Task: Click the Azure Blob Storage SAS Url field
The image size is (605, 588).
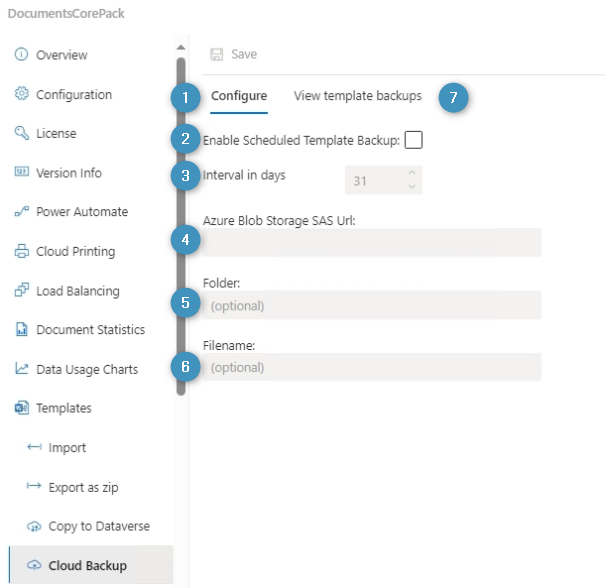Action: pos(371,243)
